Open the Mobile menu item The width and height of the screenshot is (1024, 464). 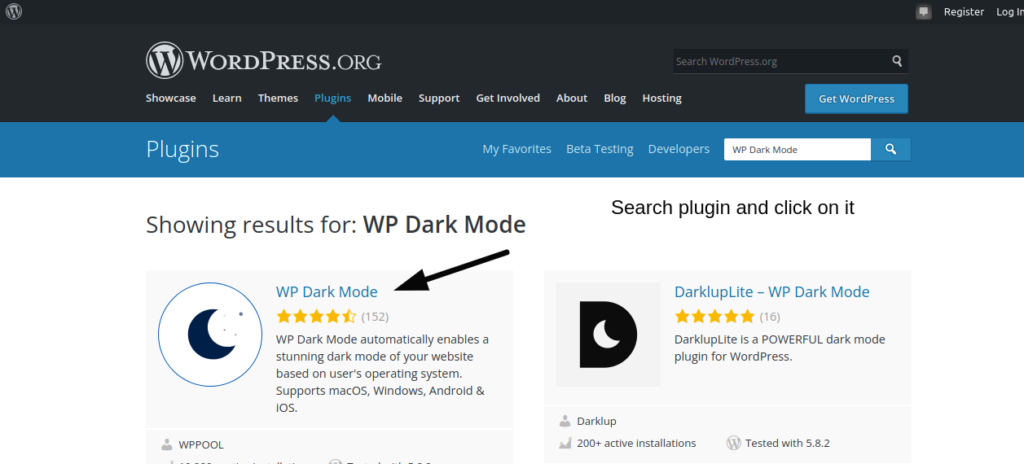[x=385, y=98]
